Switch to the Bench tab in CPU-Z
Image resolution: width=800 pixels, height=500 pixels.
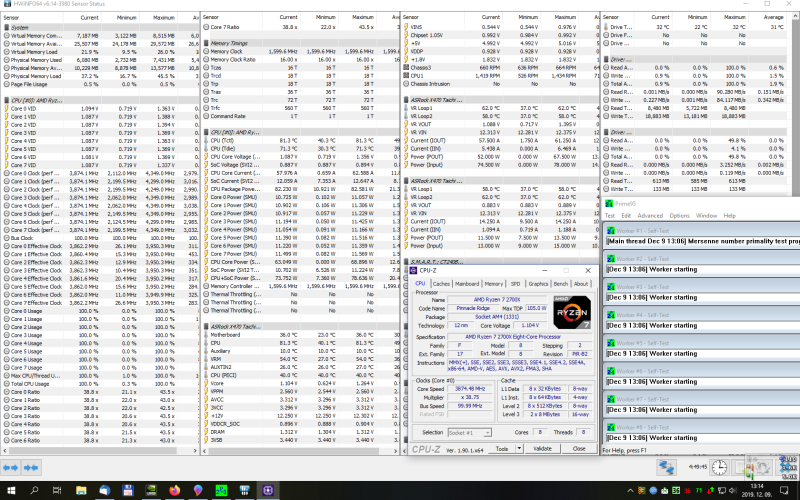(561, 284)
